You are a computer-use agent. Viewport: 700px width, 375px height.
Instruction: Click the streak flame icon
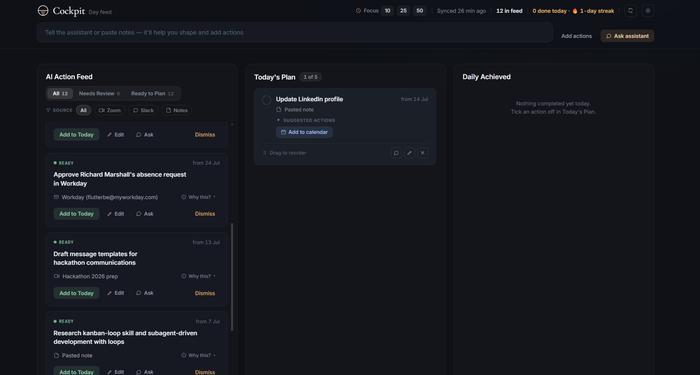[575, 11]
